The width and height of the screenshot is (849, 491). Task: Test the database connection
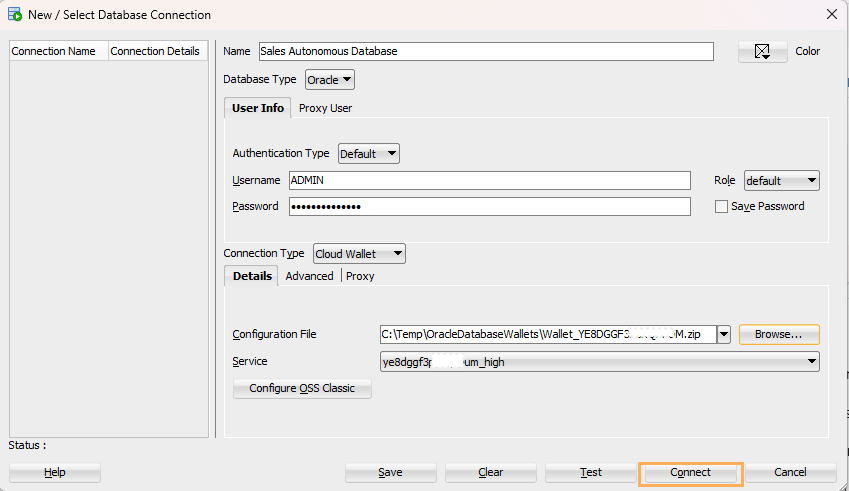pos(590,472)
